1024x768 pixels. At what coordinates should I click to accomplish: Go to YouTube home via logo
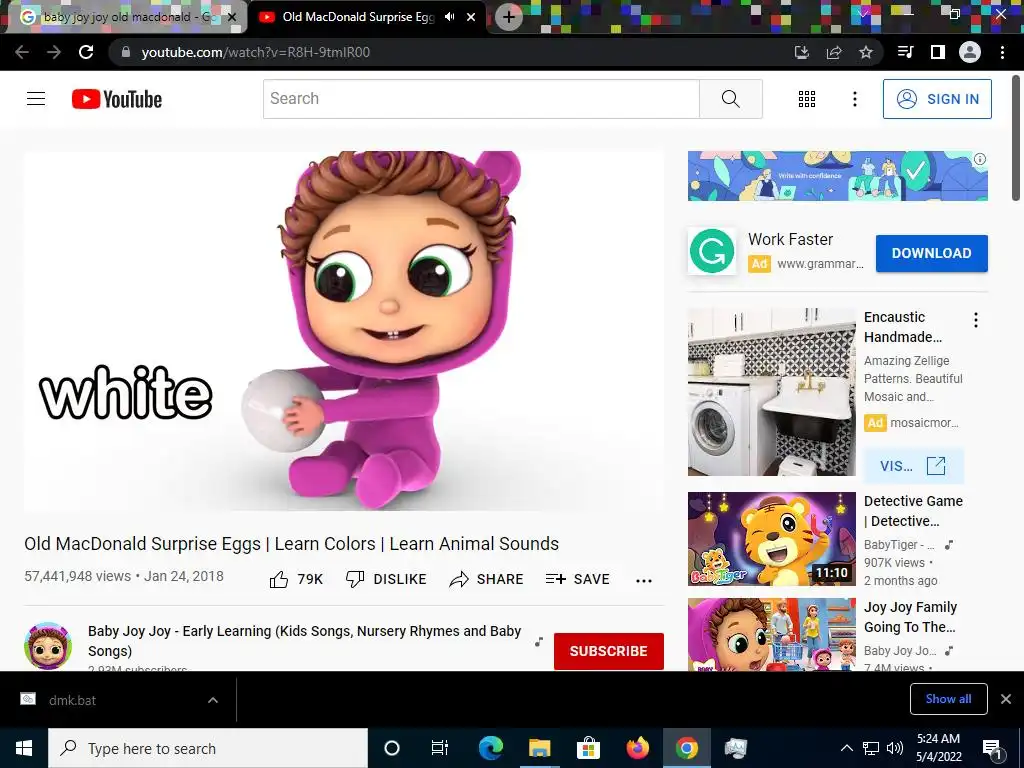pos(117,99)
